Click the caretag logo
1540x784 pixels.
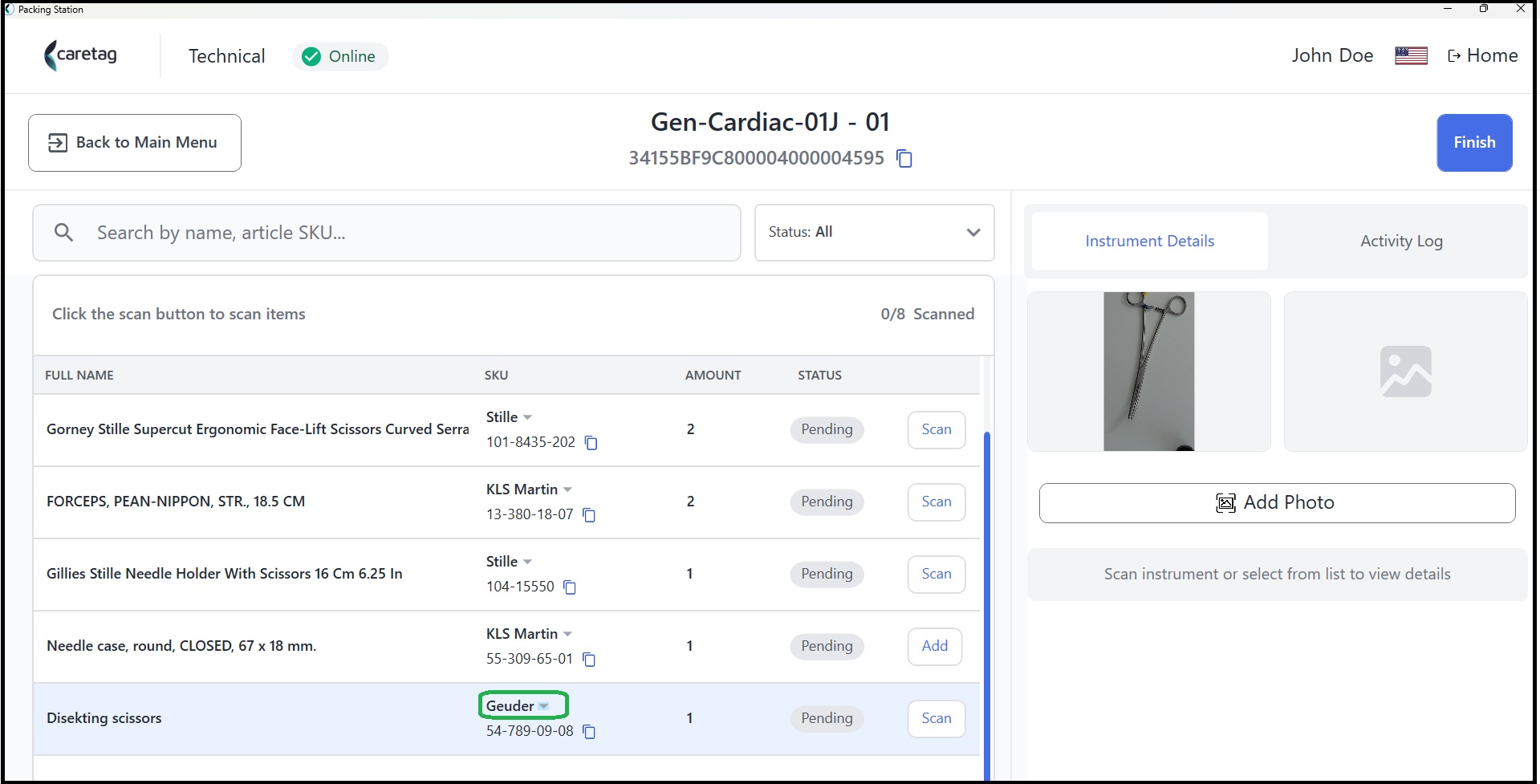(x=81, y=55)
